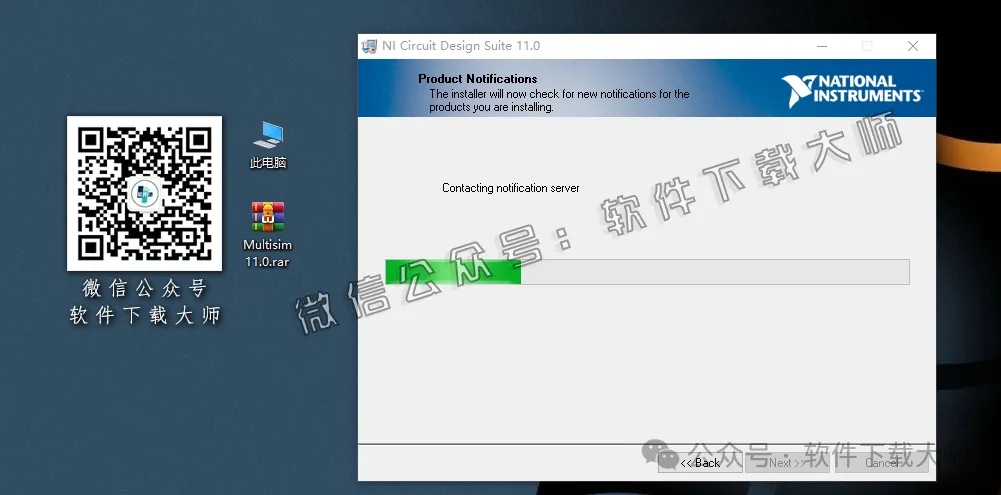Click the green installation progress bar
1001x495 pixels.
tap(647, 272)
